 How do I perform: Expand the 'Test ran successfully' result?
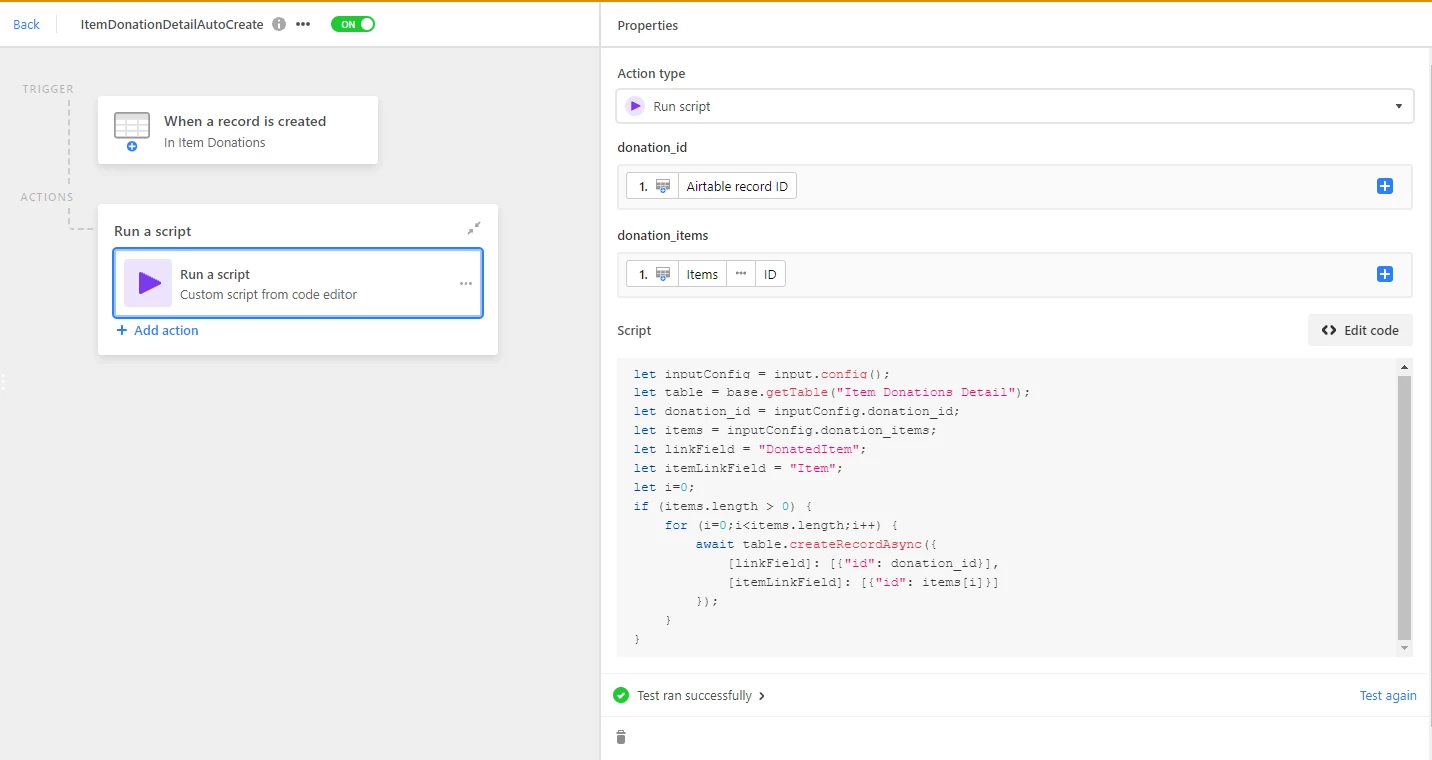tap(701, 695)
